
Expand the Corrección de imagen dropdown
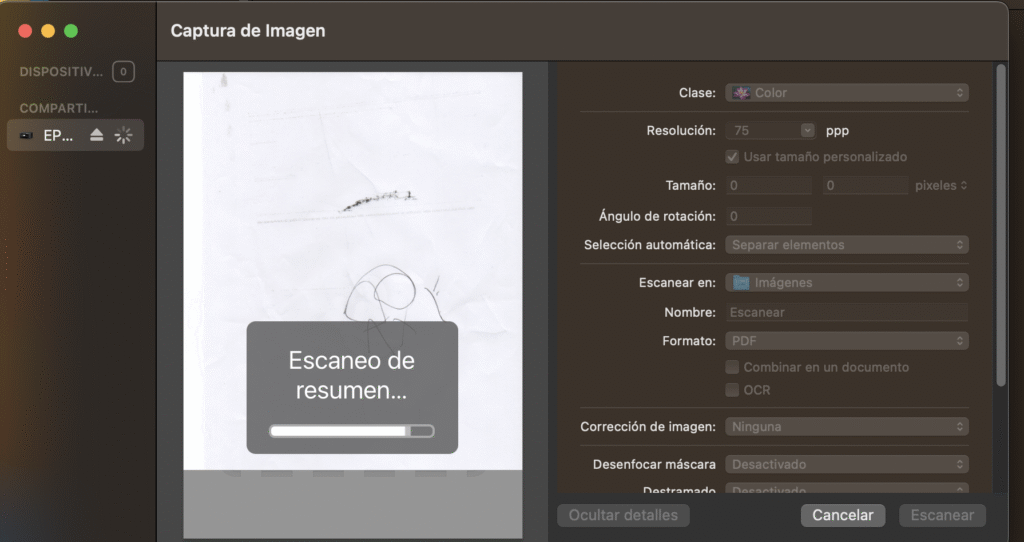846,427
